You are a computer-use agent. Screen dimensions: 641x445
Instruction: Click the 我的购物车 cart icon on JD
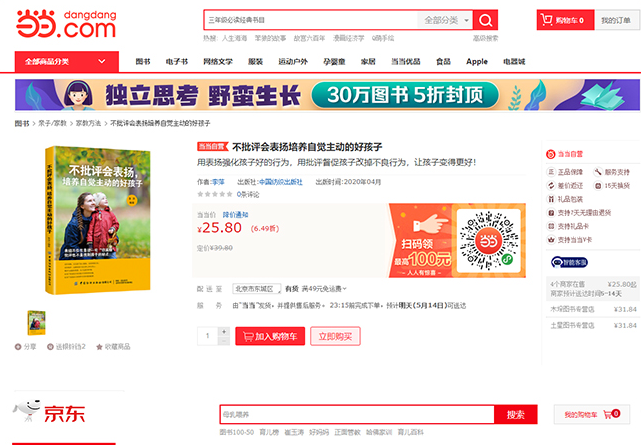pyautogui.click(x=612, y=414)
